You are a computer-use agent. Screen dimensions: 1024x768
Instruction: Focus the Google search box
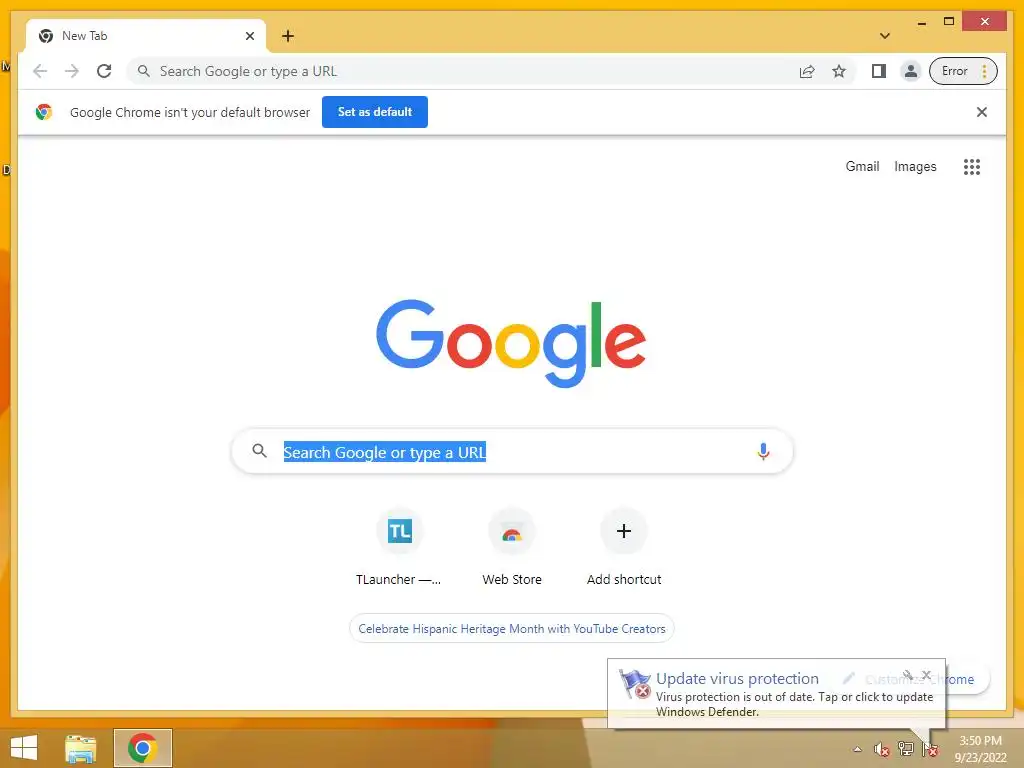click(x=512, y=451)
